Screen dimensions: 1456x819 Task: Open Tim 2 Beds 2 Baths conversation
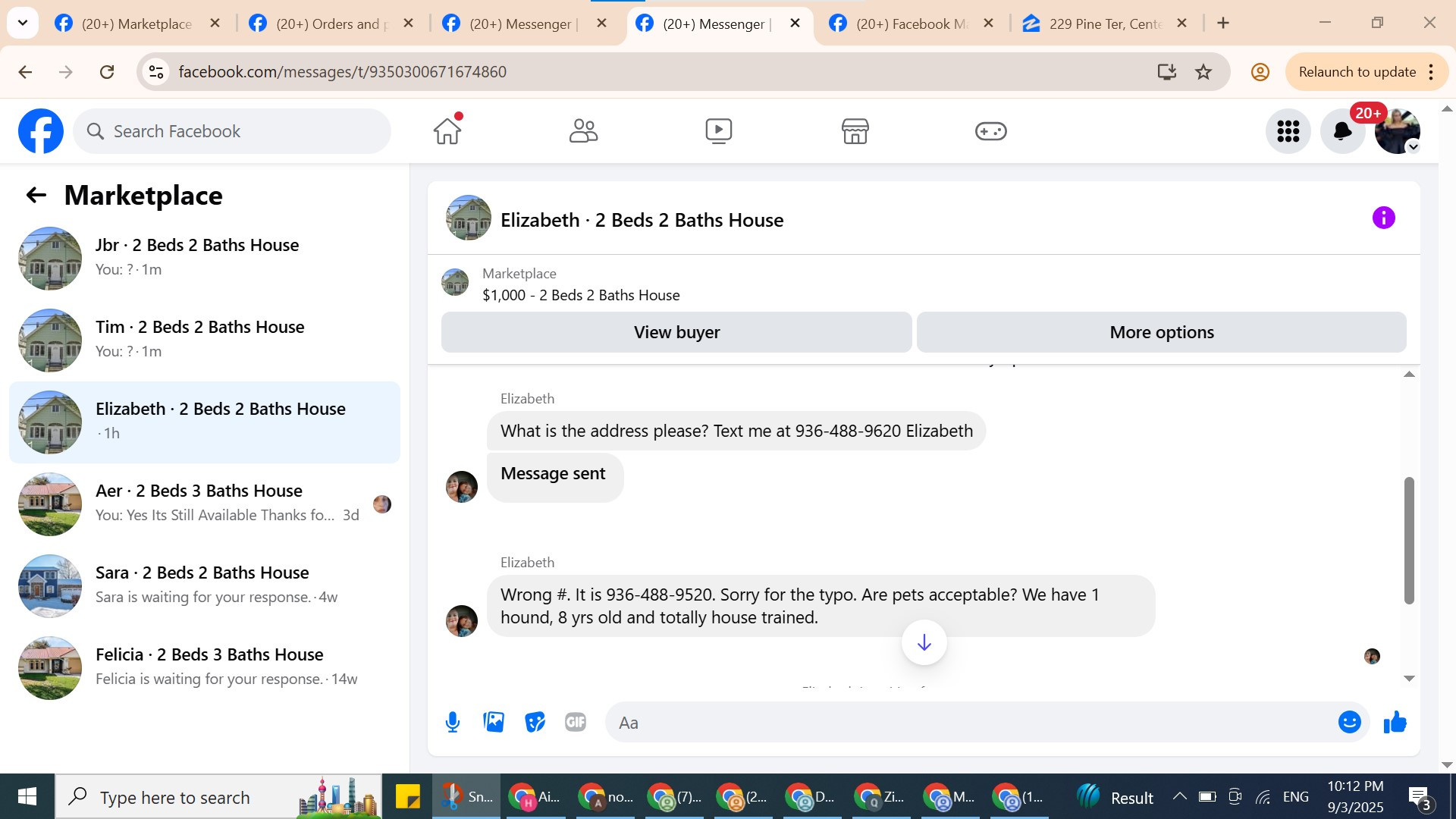tap(205, 340)
